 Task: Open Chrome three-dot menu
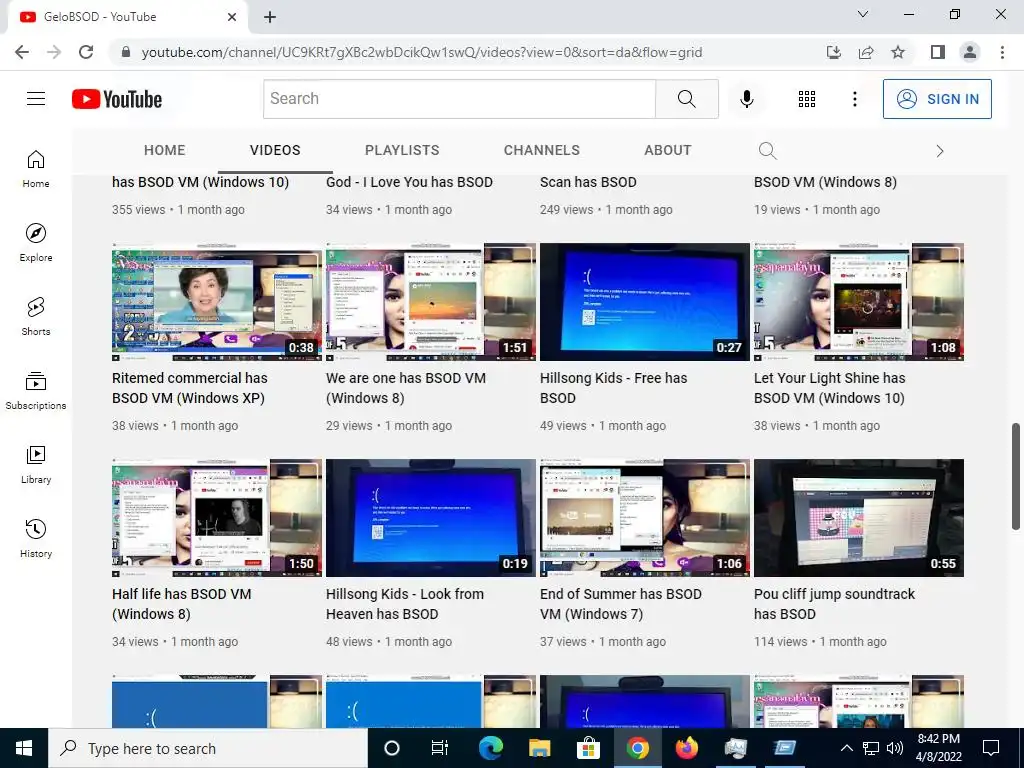pos(1002,52)
